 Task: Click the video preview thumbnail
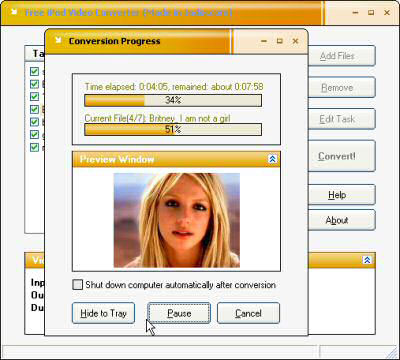click(x=177, y=220)
